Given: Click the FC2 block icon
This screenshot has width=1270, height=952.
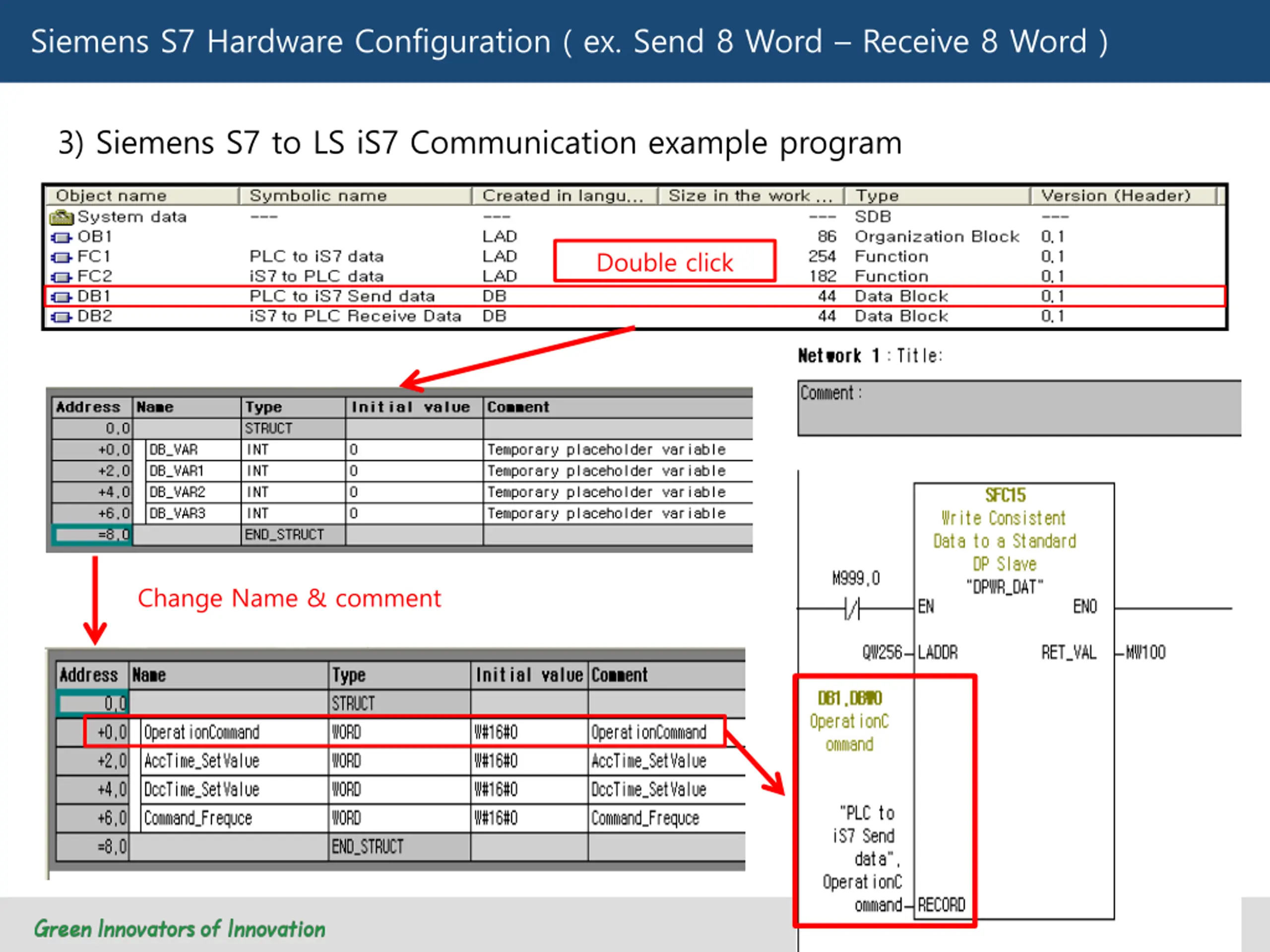Looking at the screenshot, I should [x=62, y=278].
